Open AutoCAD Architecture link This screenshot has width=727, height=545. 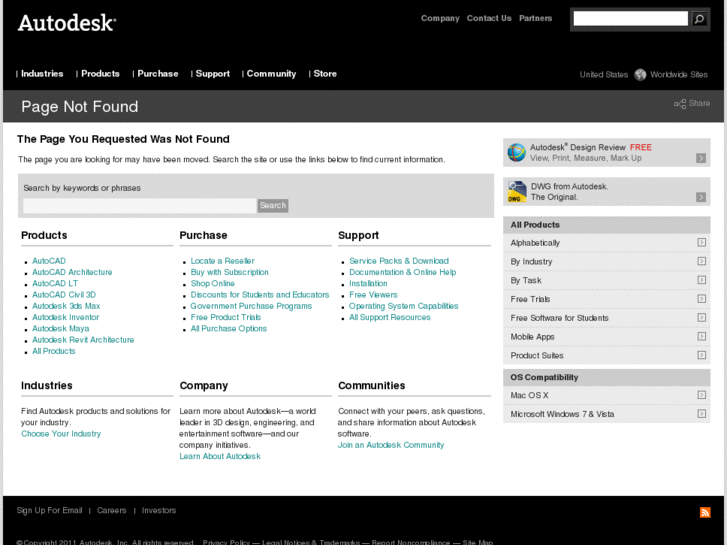(x=72, y=272)
